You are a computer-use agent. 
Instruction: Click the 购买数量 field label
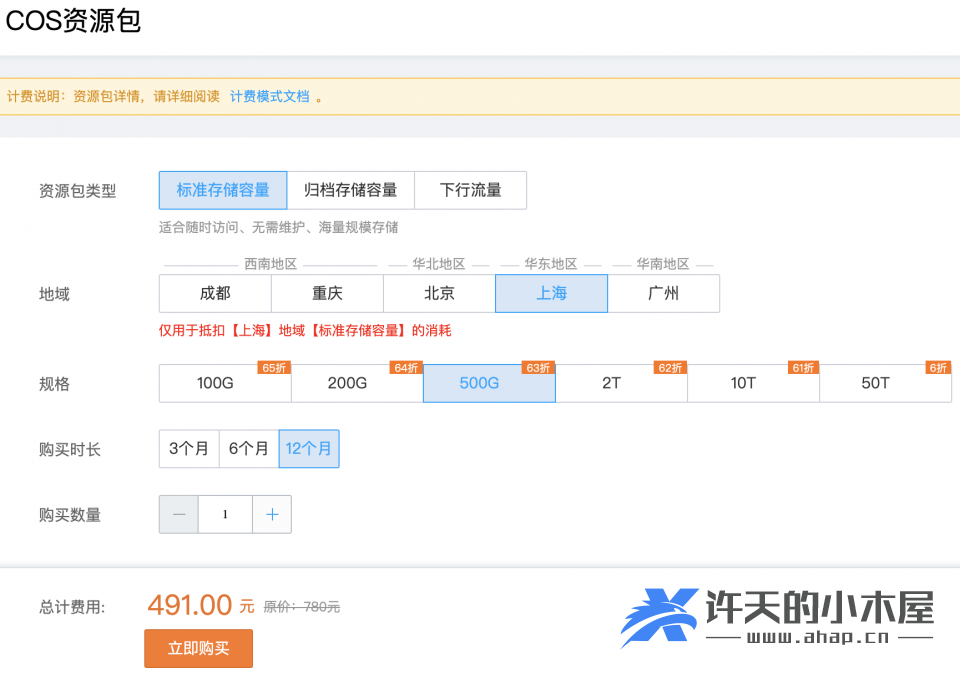70,515
